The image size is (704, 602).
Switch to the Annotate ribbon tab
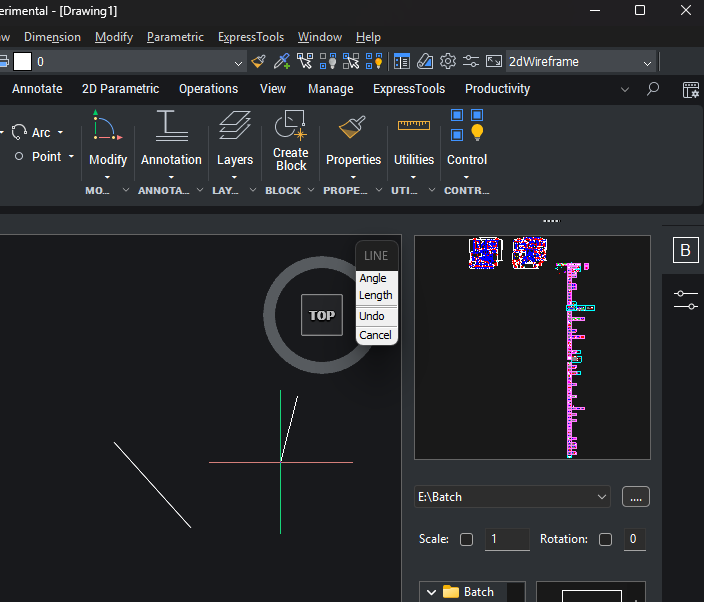tap(37, 89)
